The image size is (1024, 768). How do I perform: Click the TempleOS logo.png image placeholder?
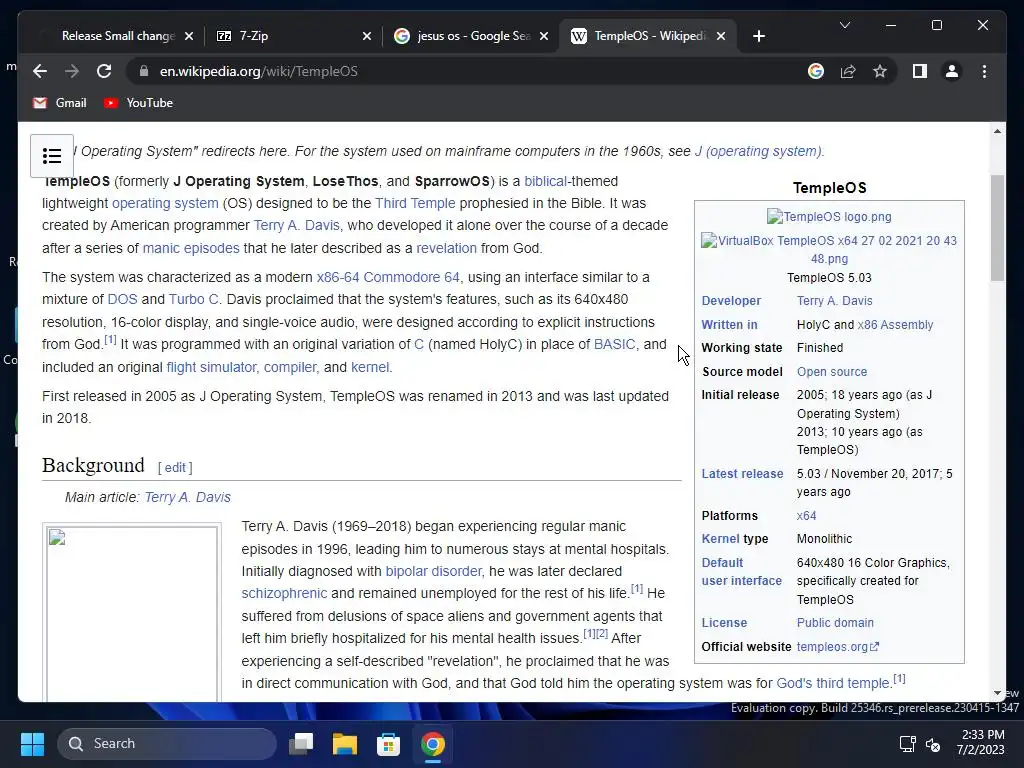829,216
